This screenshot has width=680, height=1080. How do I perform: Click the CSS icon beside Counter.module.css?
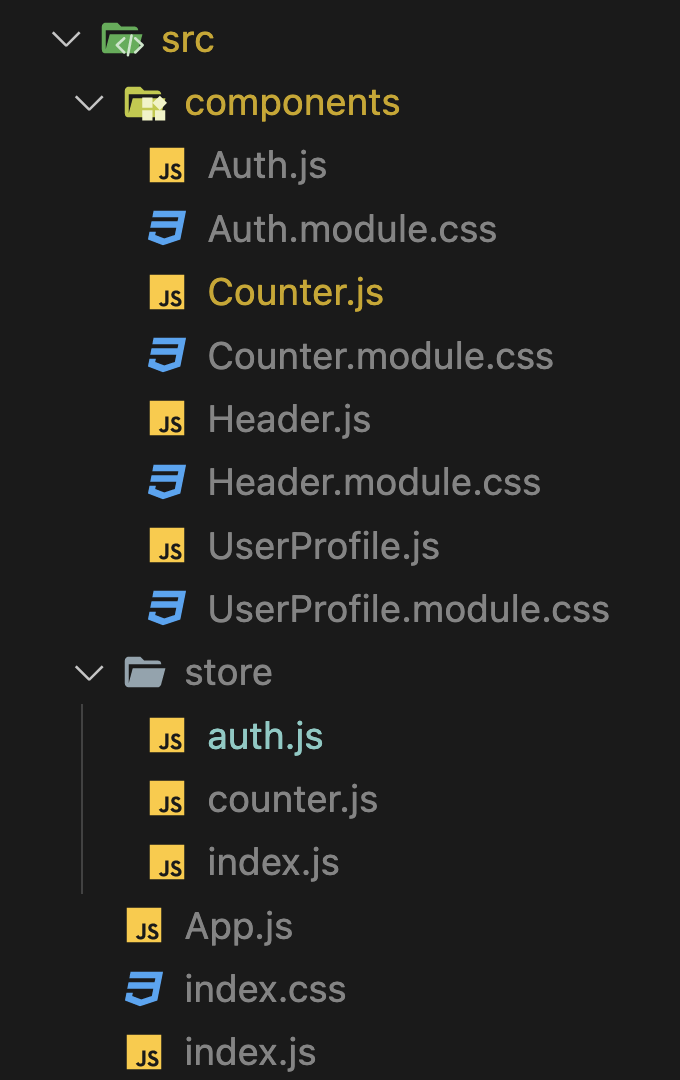click(x=167, y=355)
